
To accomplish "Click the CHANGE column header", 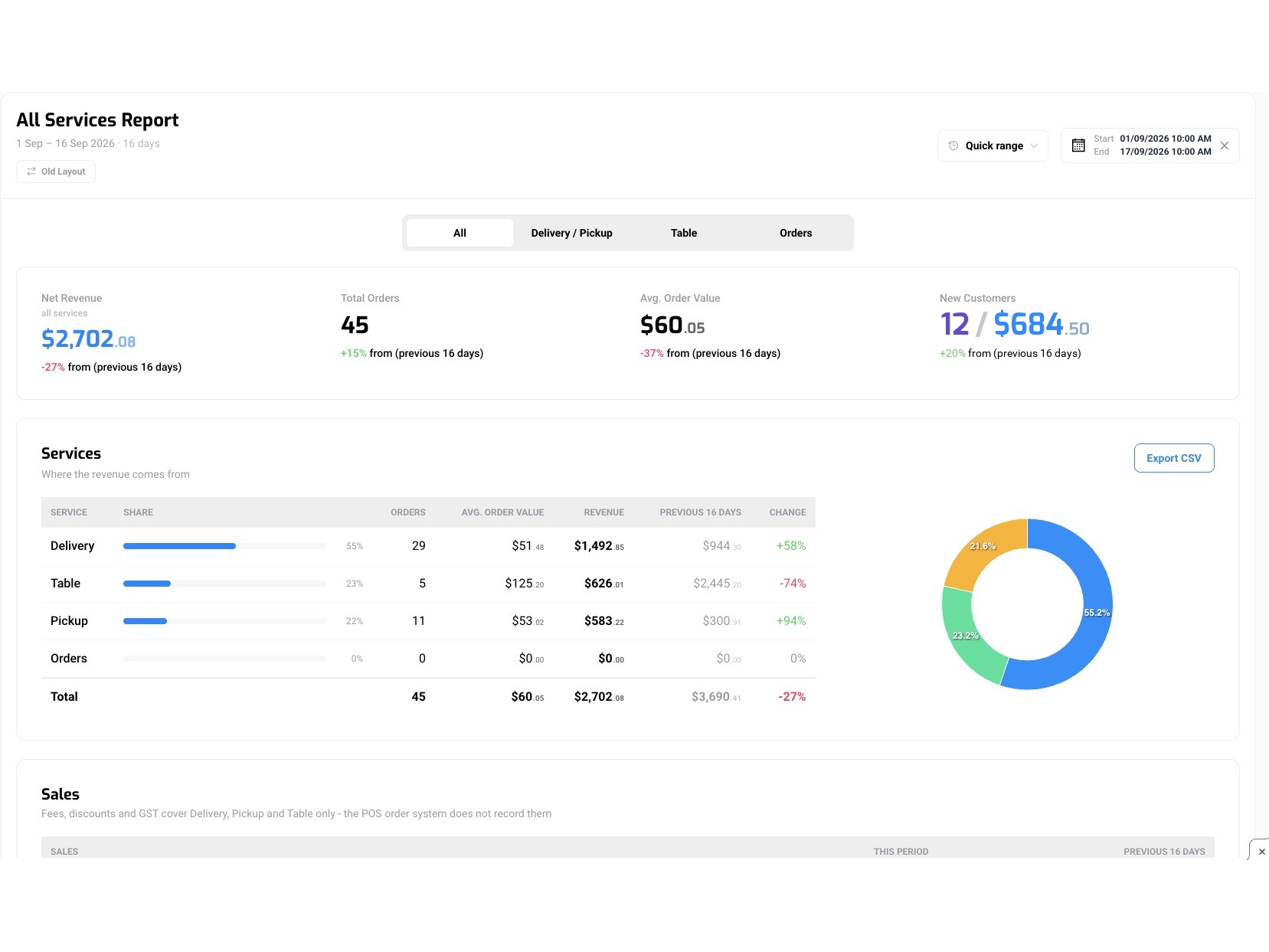I will [787, 512].
